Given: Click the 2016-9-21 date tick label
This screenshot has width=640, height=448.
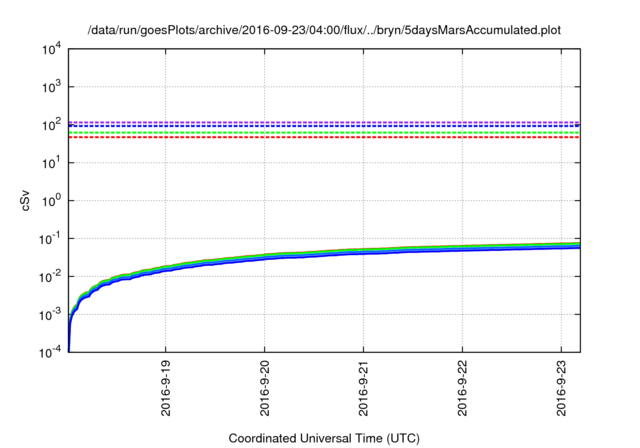Looking at the screenshot, I should point(364,388).
